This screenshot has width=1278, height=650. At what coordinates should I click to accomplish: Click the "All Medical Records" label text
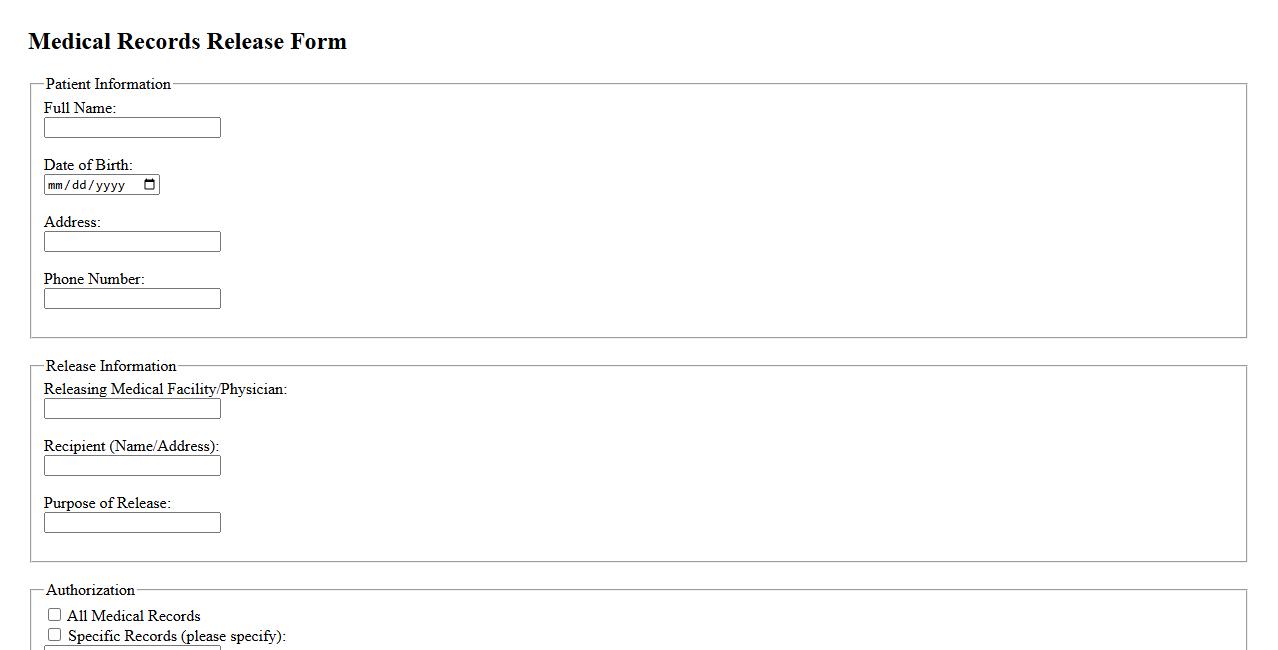[133, 616]
